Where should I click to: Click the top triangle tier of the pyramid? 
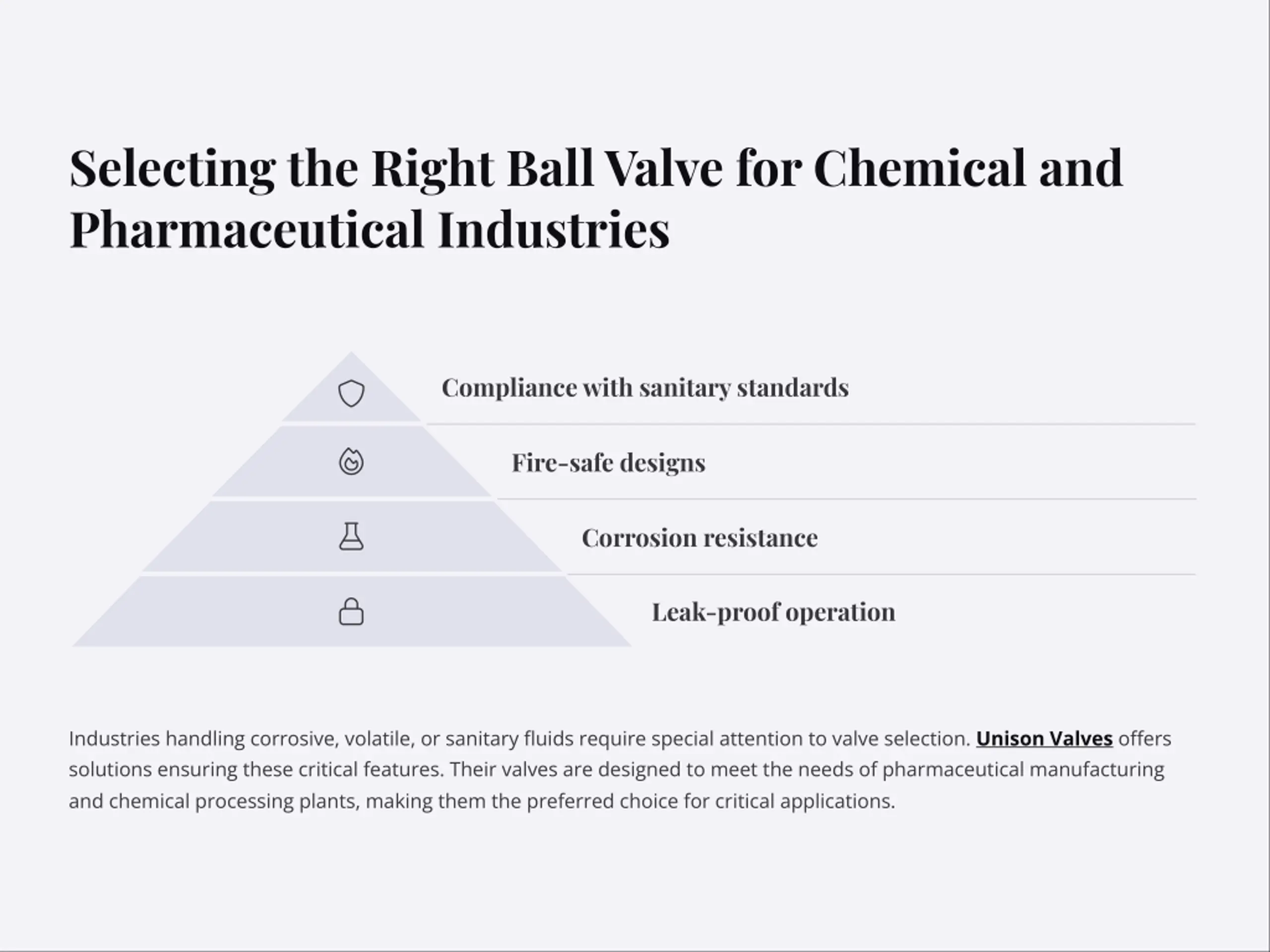click(x=351, y=396)
